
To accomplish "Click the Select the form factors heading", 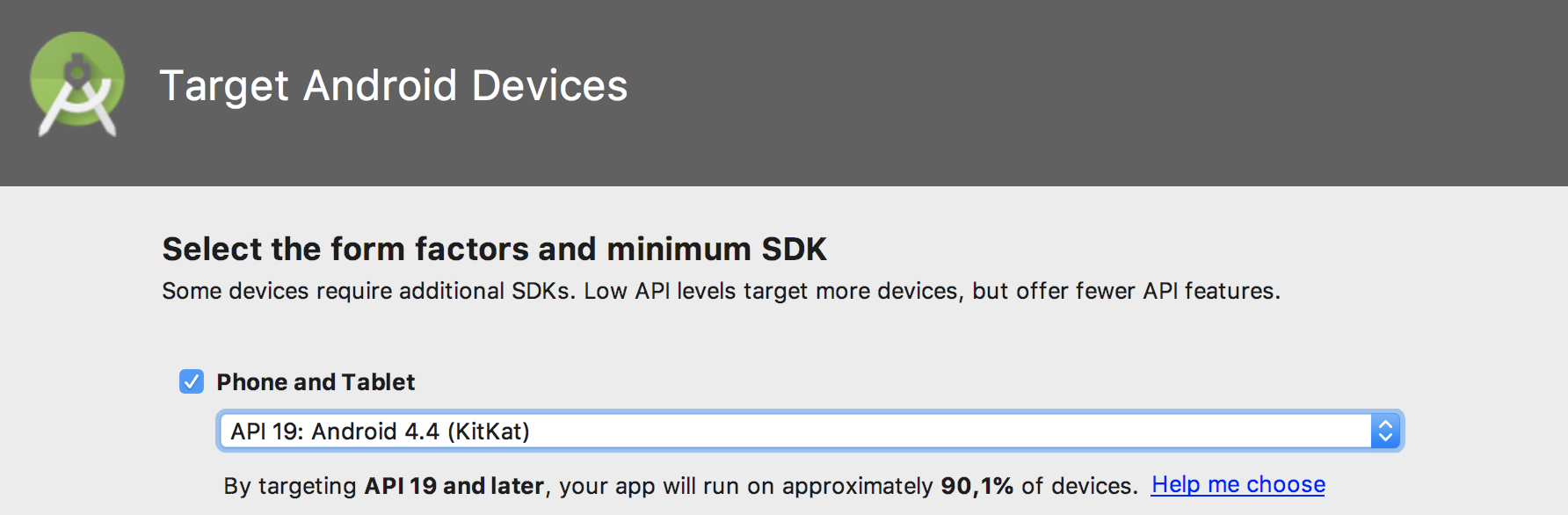I will (x=494, y=250).
